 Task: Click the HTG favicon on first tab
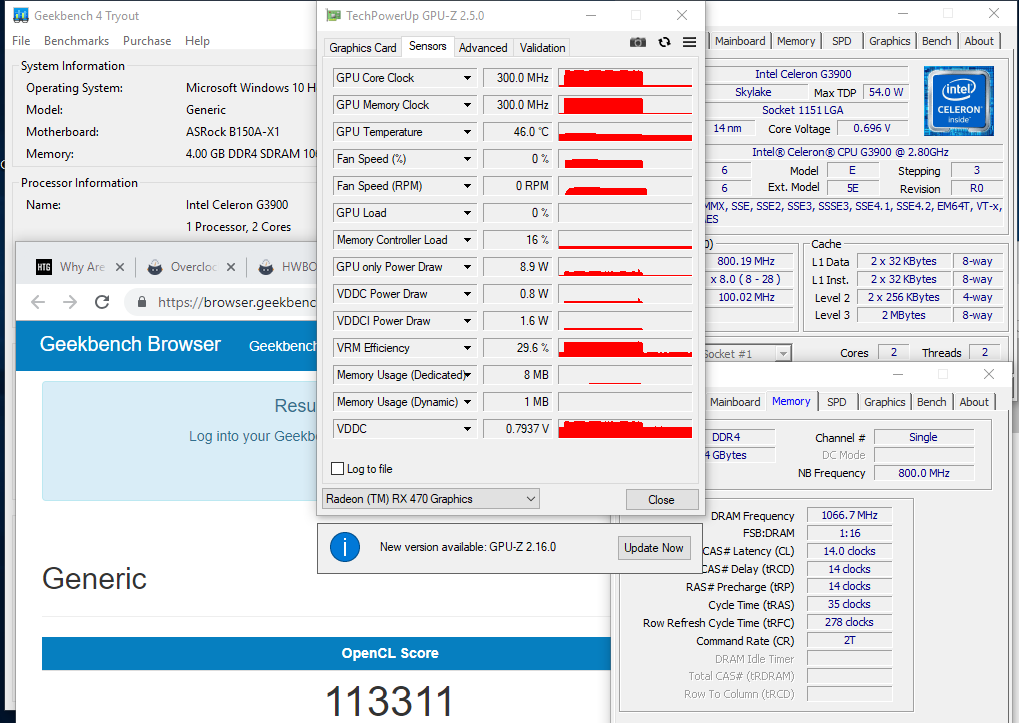44,267
